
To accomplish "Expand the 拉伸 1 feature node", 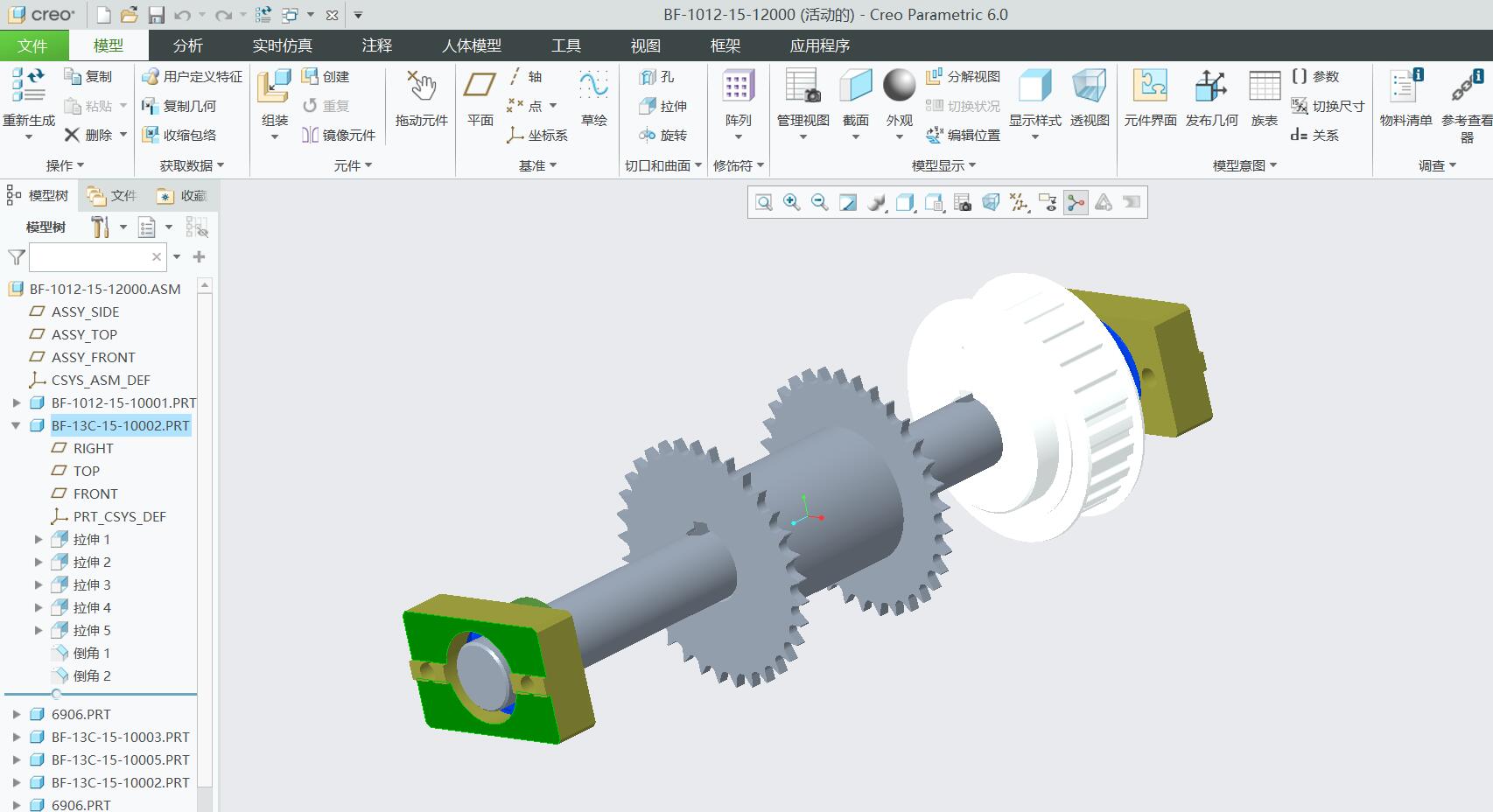I will pyautogui.click(x=38, y=539).
